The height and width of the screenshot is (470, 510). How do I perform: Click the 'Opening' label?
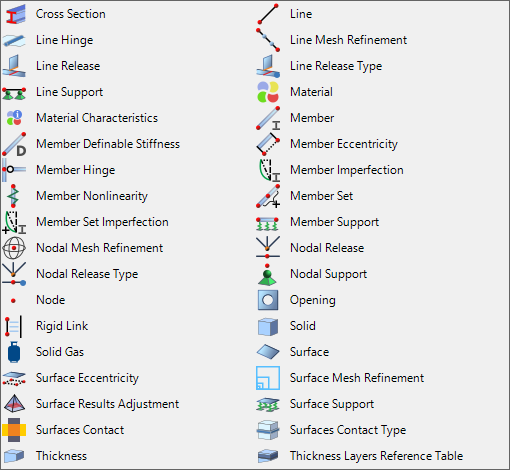(x=313, y=300)
